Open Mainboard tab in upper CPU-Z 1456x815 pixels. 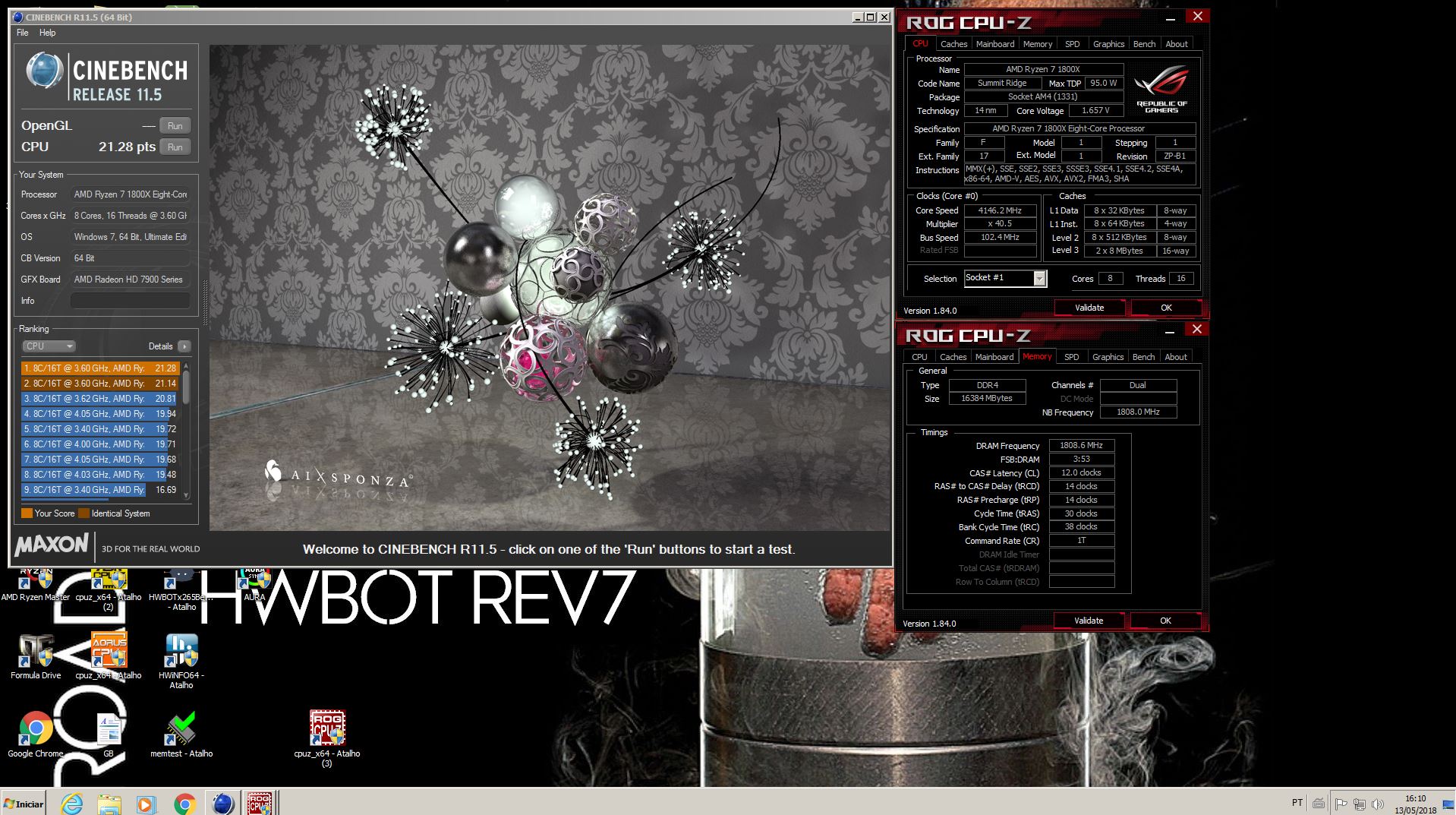[994, 44]
